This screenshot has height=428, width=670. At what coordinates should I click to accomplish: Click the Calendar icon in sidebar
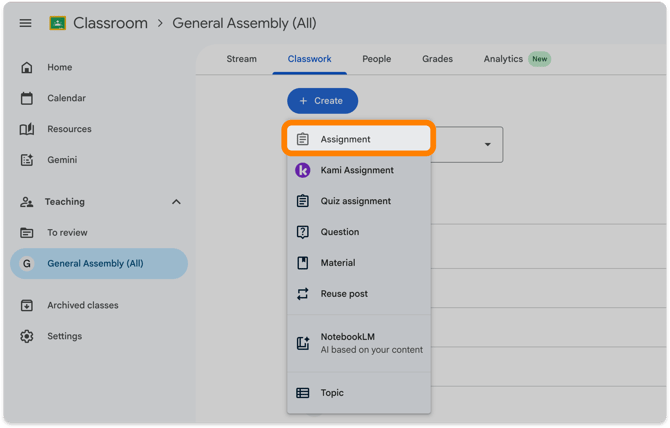(26, 98)
